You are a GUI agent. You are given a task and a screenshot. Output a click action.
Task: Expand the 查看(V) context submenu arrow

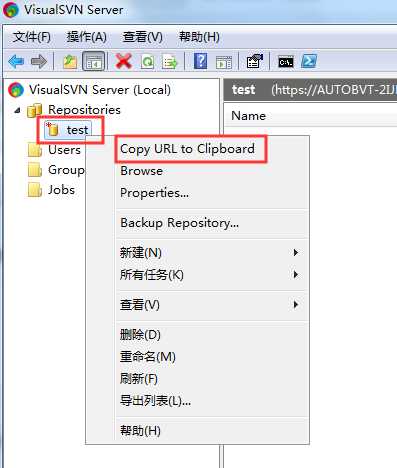[x=295, y=305]
